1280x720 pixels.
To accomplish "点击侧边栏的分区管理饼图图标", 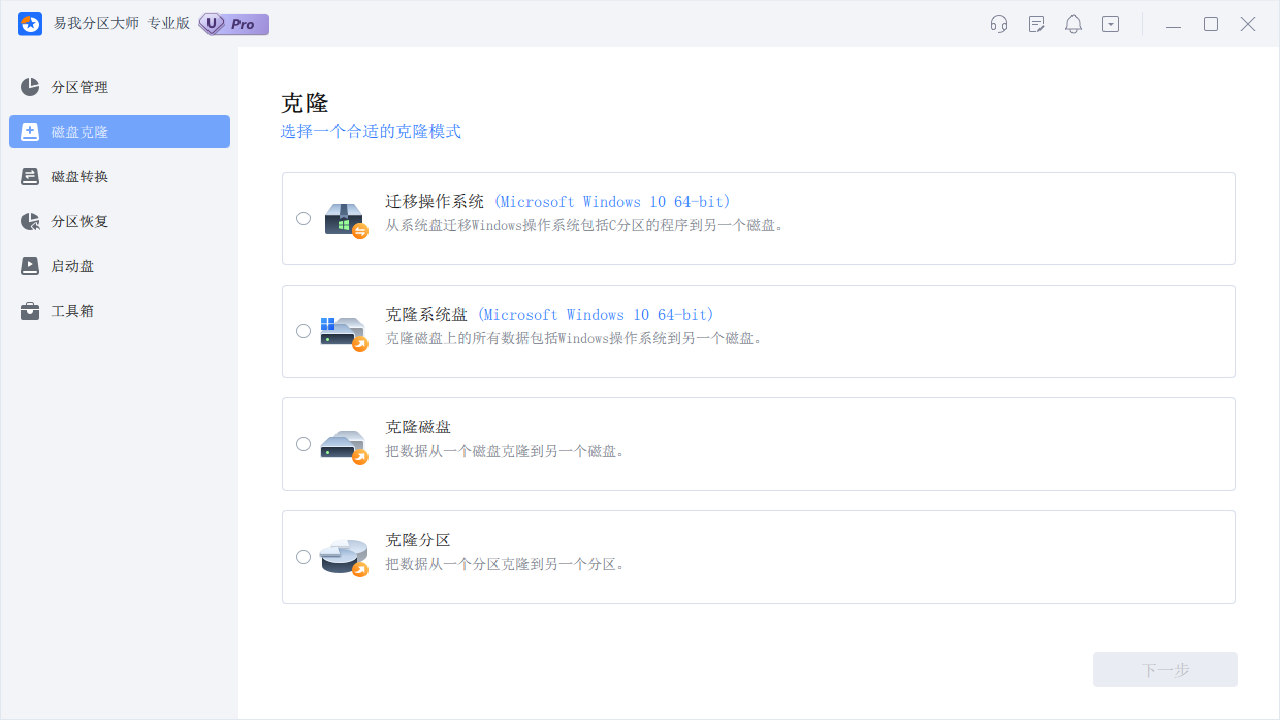I will [30, 87].
